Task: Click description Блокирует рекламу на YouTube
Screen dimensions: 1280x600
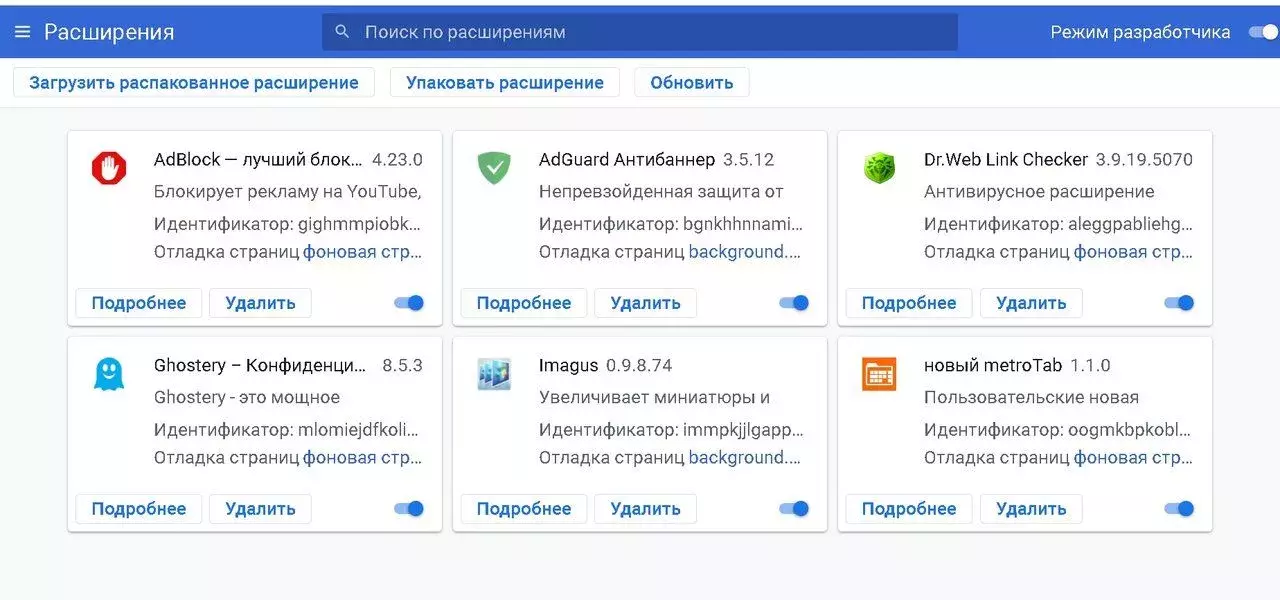Action: [288, 192]
